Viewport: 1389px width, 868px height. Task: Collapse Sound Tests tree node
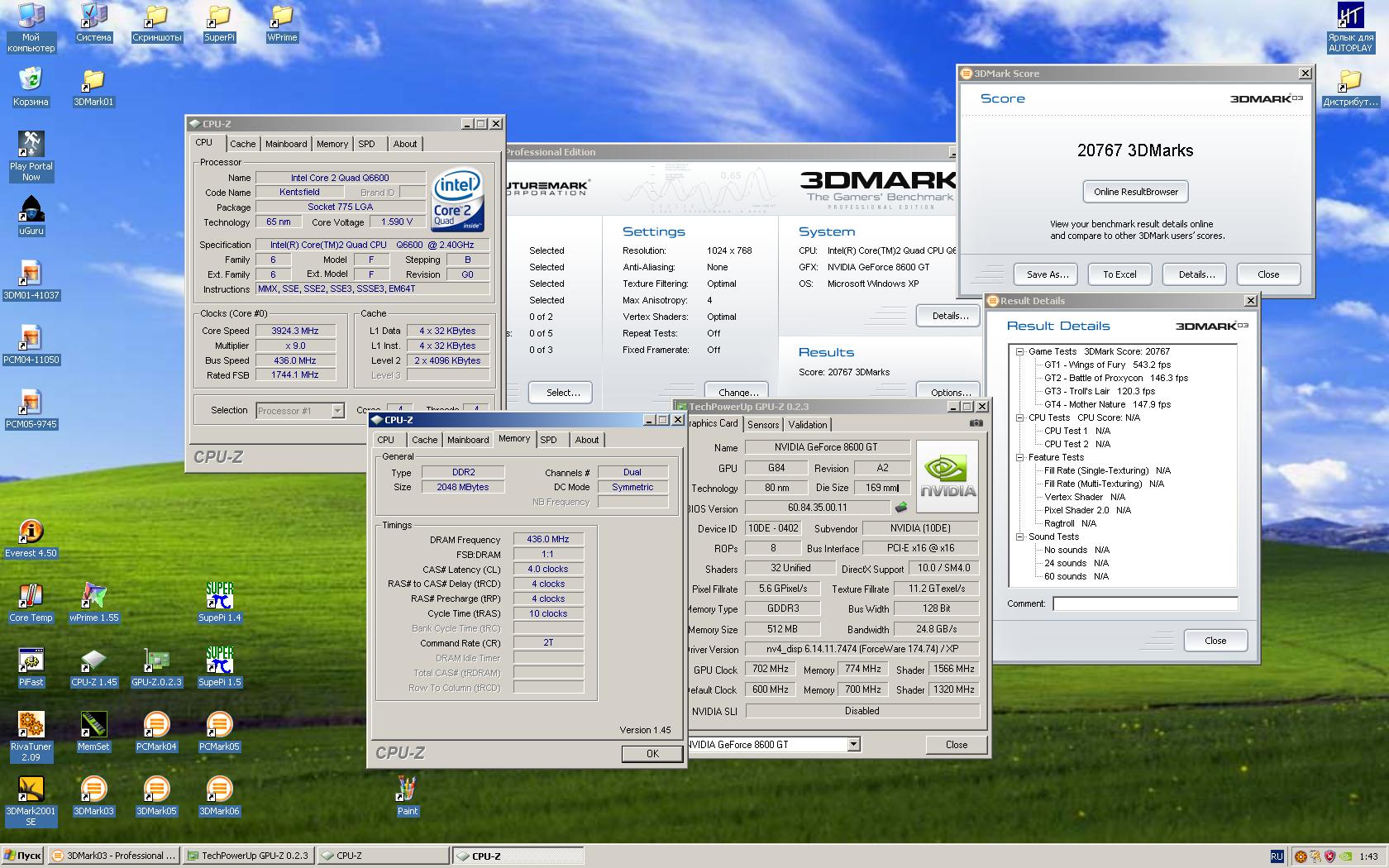pos(1019,537)
